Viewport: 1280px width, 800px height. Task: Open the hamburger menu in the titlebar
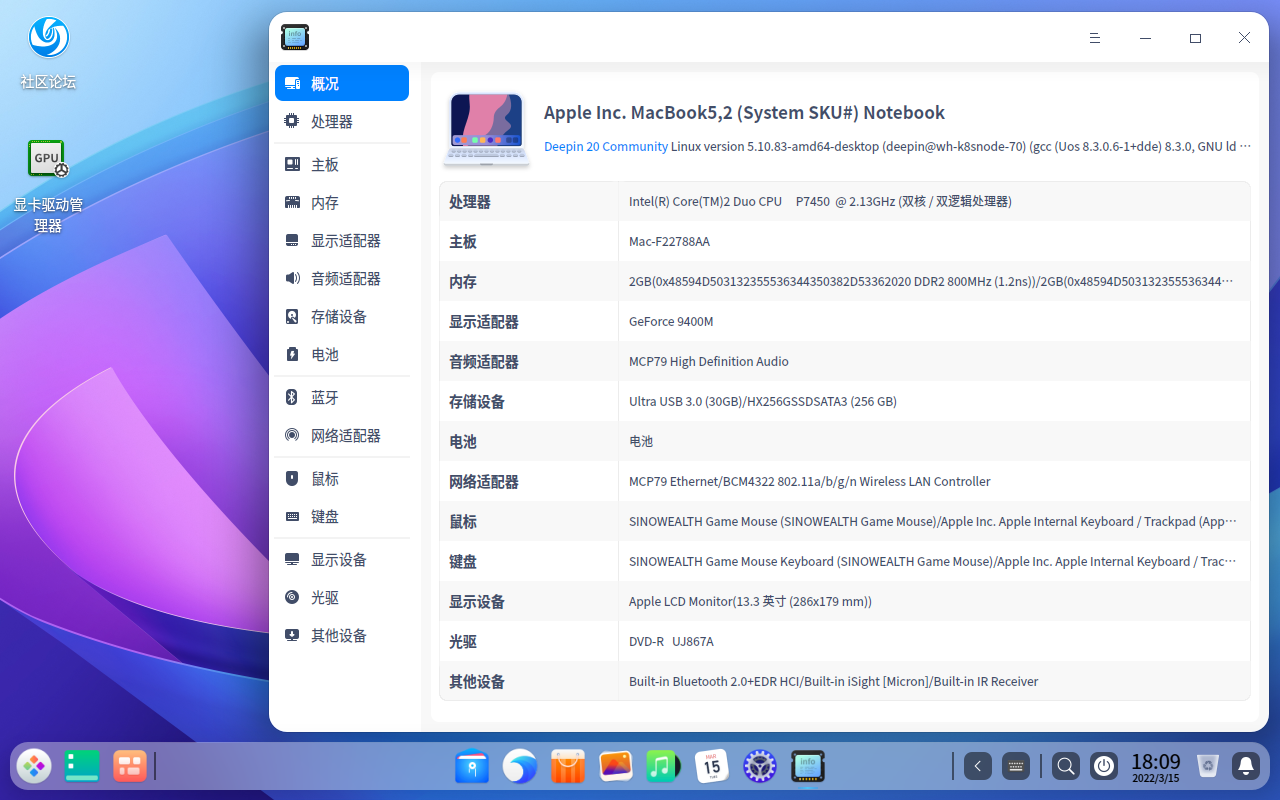pos(1095,38)
